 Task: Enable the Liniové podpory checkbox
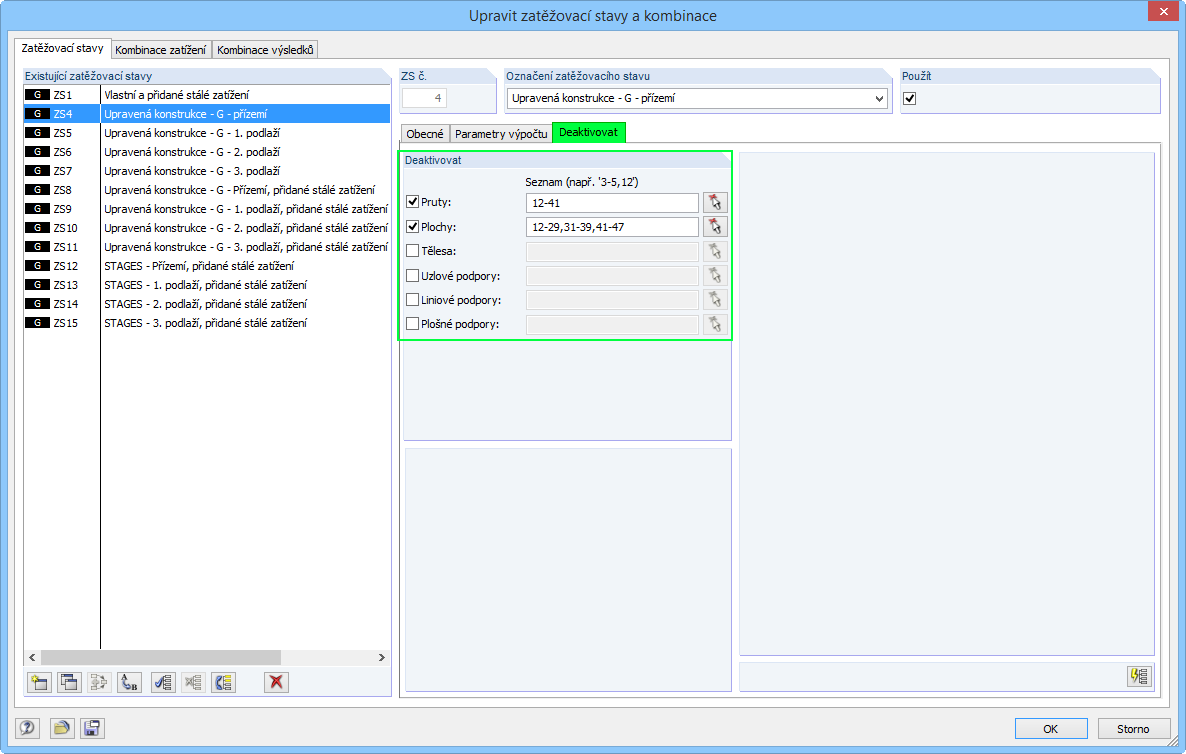click(x=412, y=299)
